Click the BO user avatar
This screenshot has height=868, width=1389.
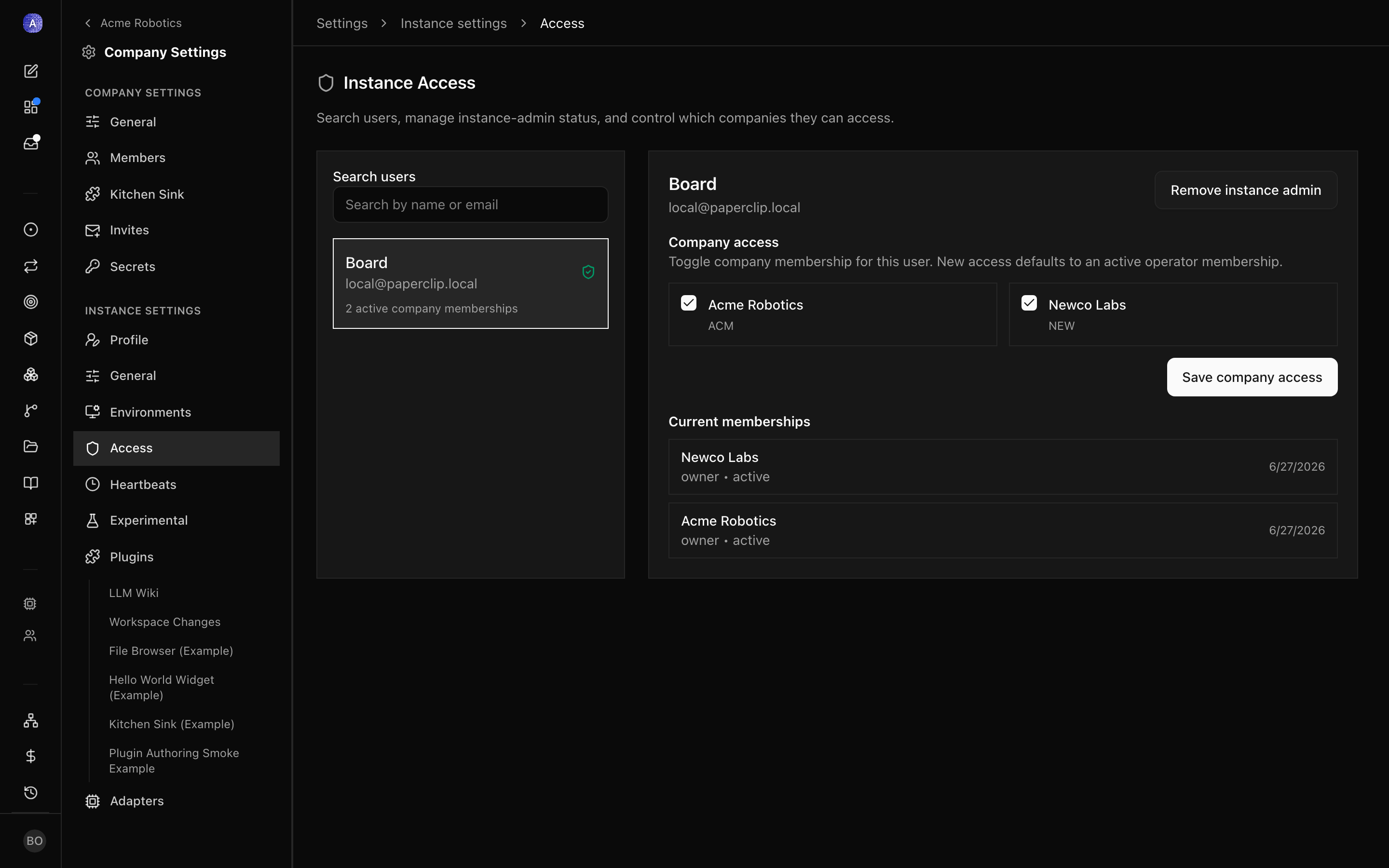pos(34,841)
